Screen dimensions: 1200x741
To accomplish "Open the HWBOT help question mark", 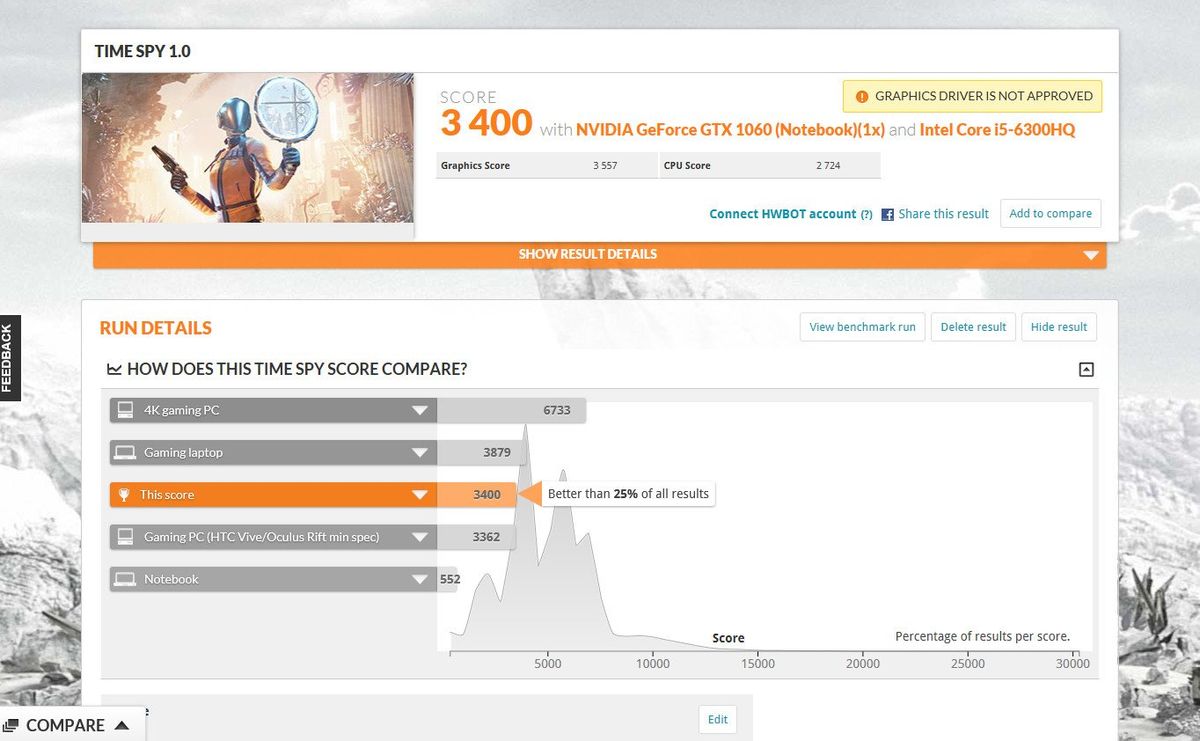I will [x=866, y=214].
